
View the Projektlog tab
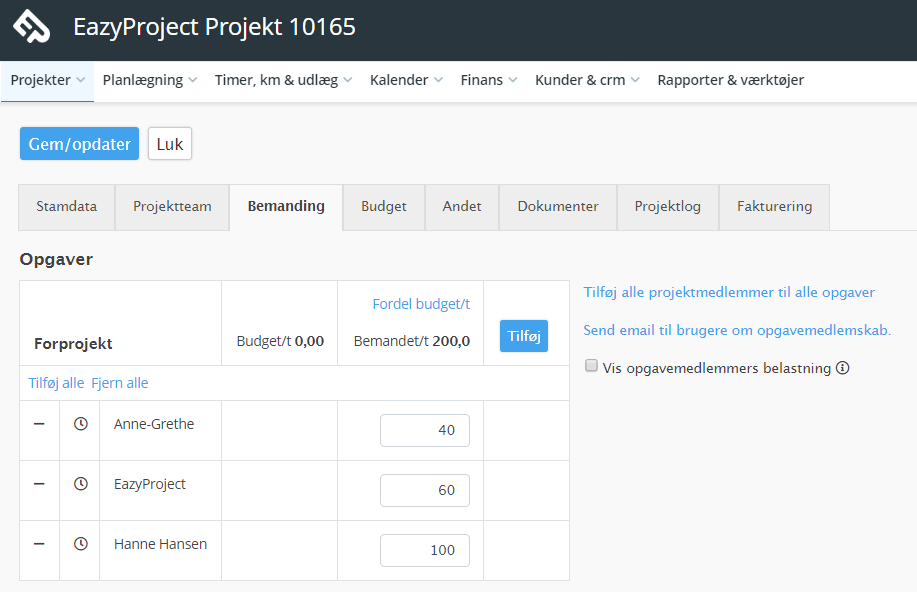pos(668,206)
